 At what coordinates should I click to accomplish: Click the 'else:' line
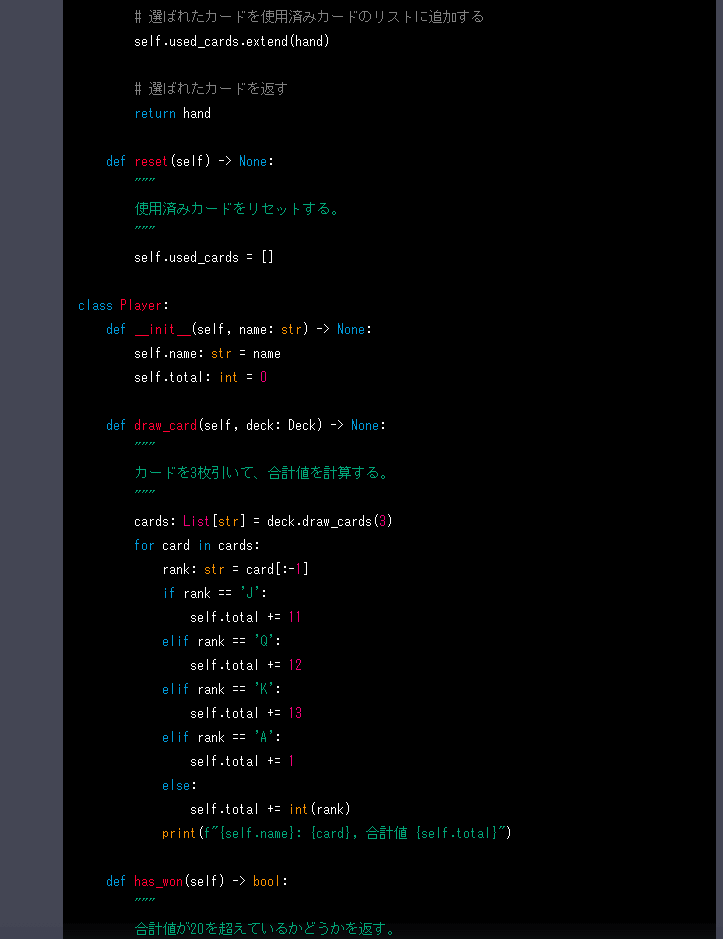180,785
